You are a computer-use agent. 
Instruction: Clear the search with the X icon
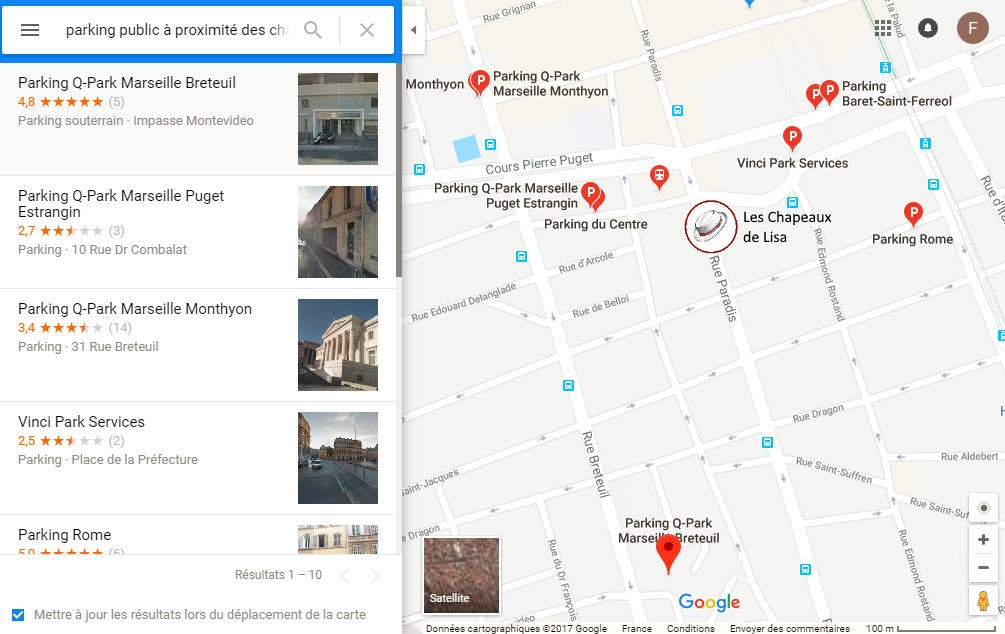(367, 30)
